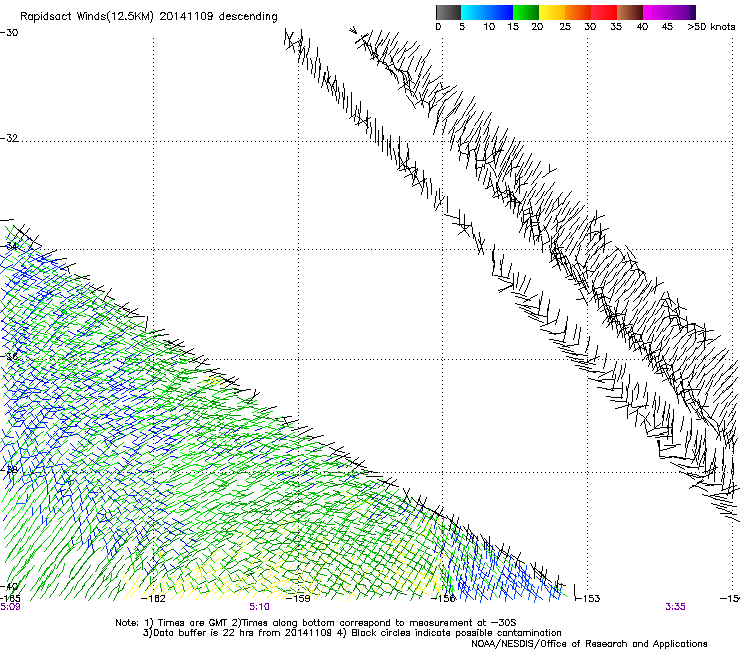Click the 'Times are GMT' note line

tap(316, 623)
